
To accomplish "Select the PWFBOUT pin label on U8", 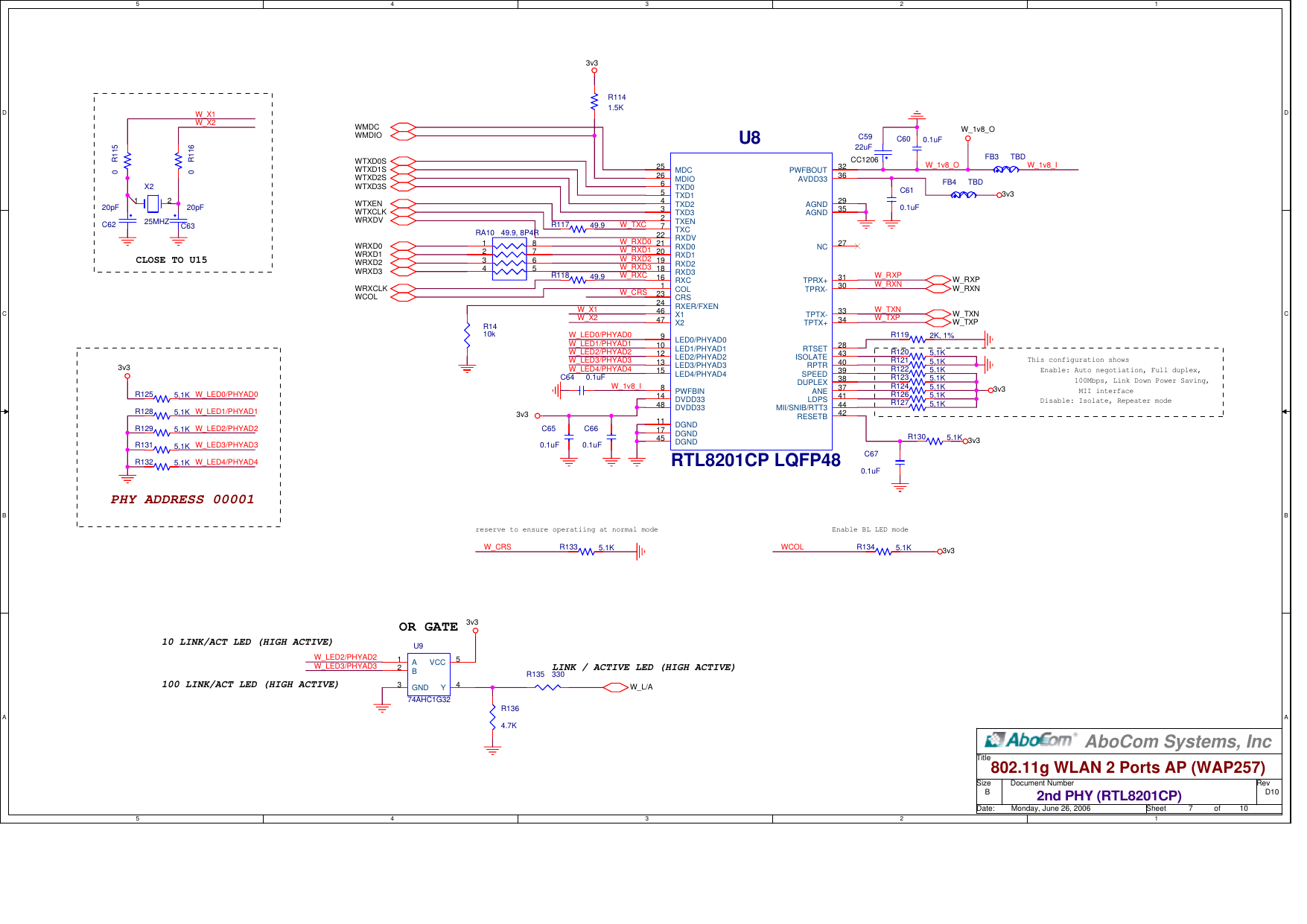I will click(x=808, y=171).
